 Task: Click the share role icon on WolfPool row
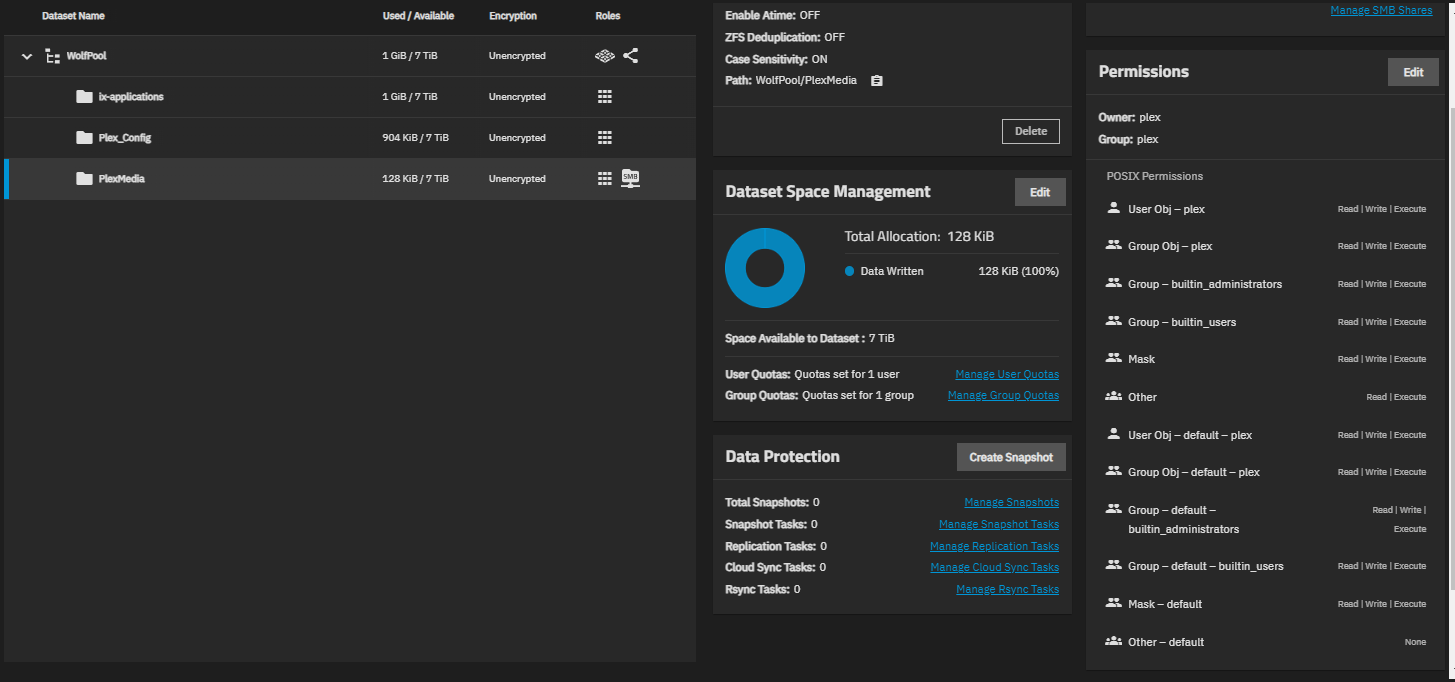click(x=630, y=56)
